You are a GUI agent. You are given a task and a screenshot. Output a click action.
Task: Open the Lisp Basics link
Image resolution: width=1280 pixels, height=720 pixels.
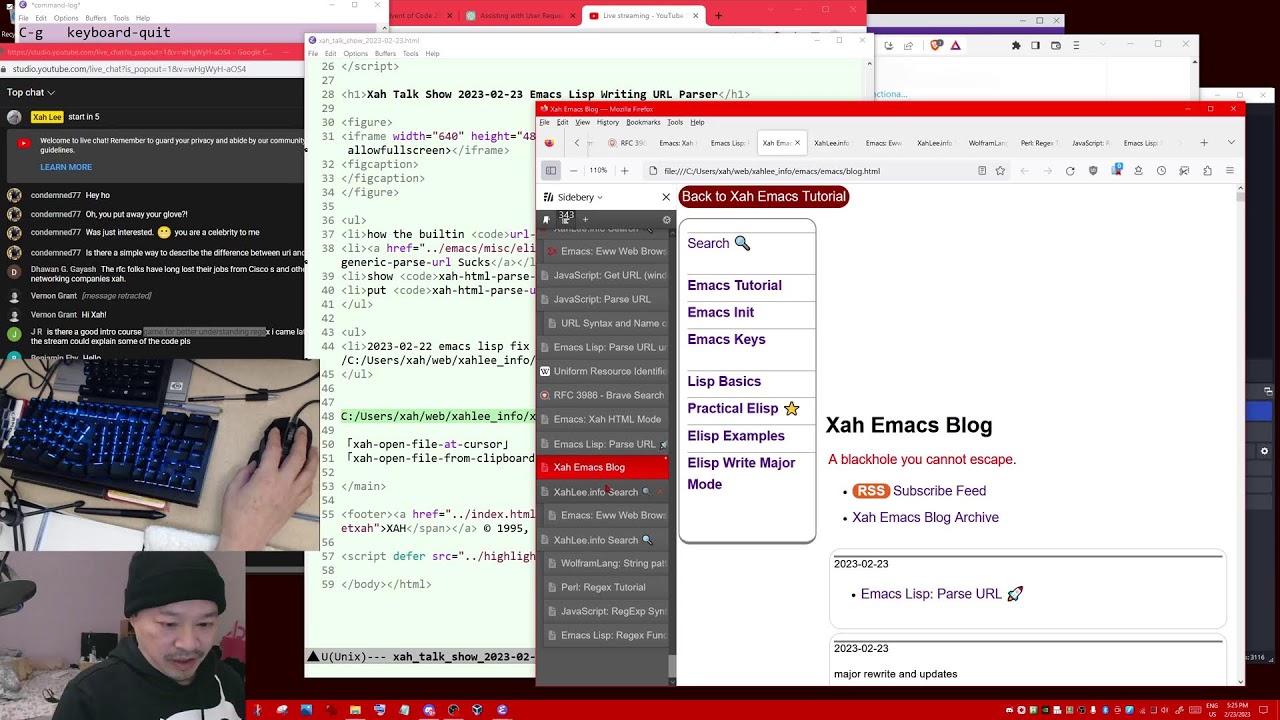(724, 381)
